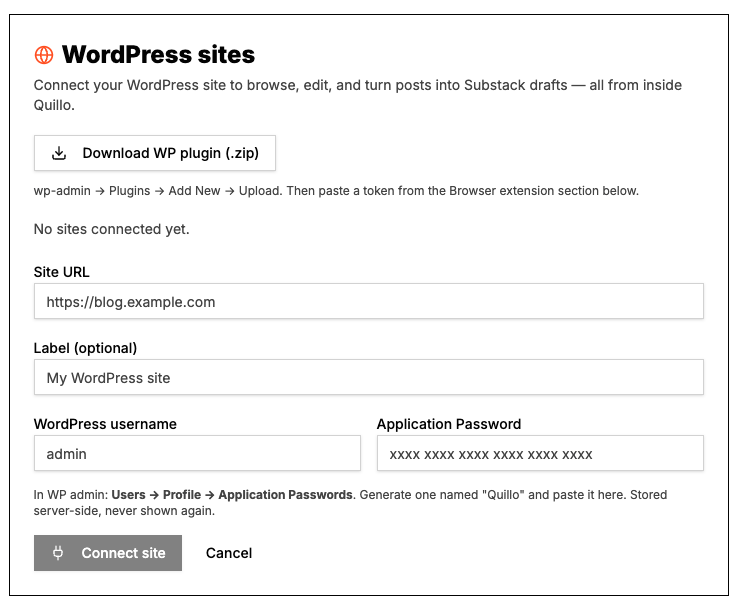Click the wp-admin Plugins Add New Upload instructions

click(x=336, y=191)
